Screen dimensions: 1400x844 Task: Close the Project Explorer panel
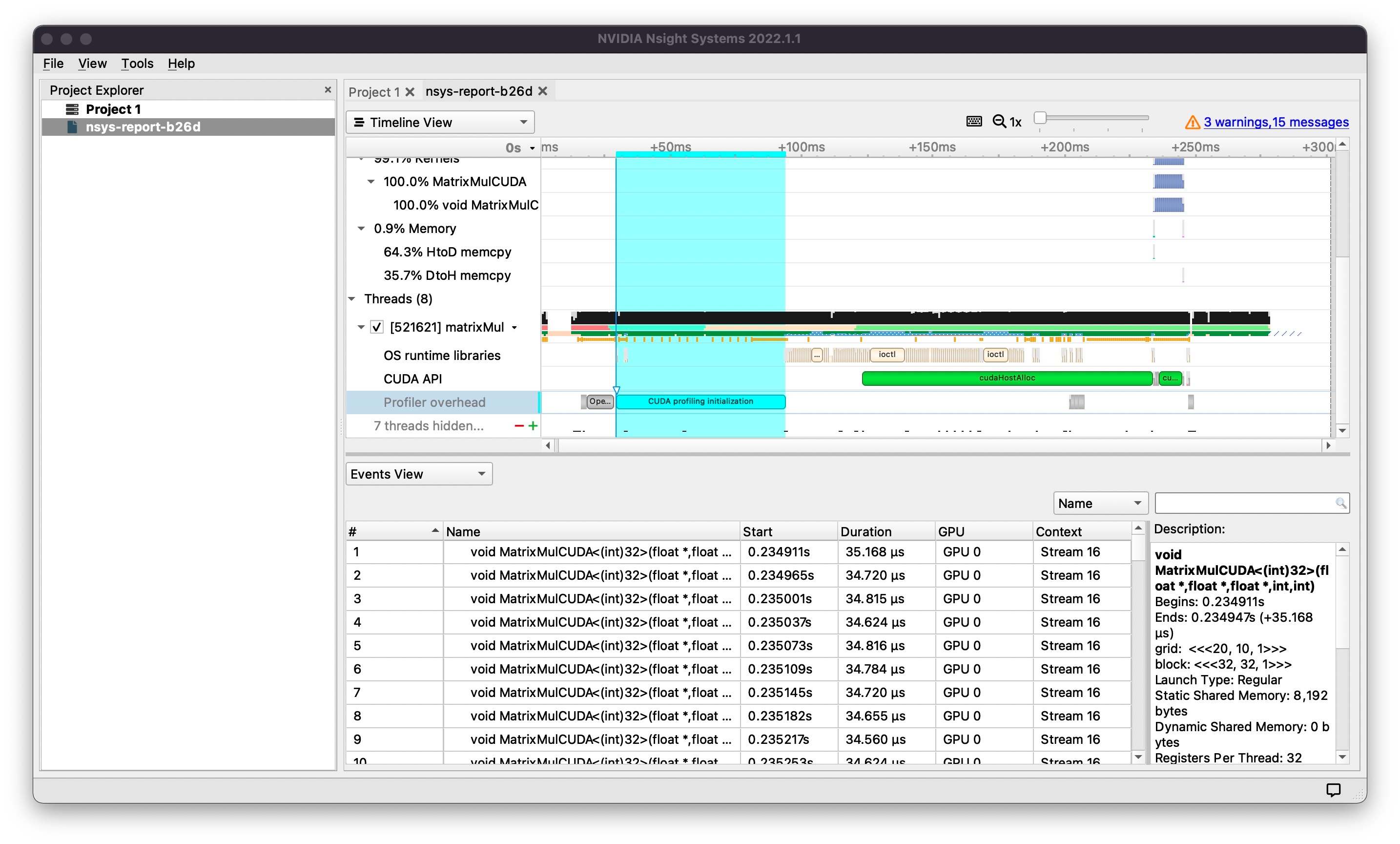tap(327, 90)
